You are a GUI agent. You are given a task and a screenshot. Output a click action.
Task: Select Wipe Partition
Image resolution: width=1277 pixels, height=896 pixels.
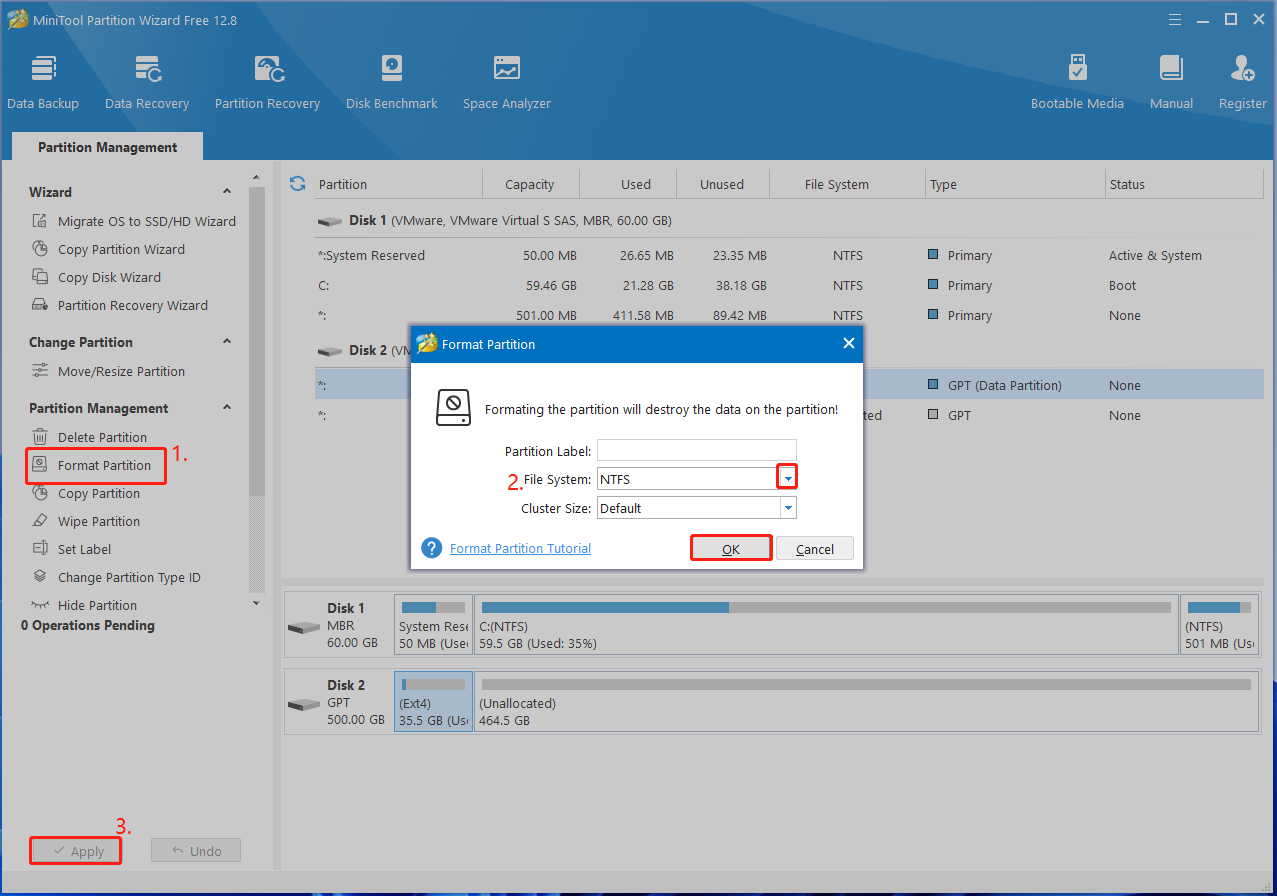[98, 521]
